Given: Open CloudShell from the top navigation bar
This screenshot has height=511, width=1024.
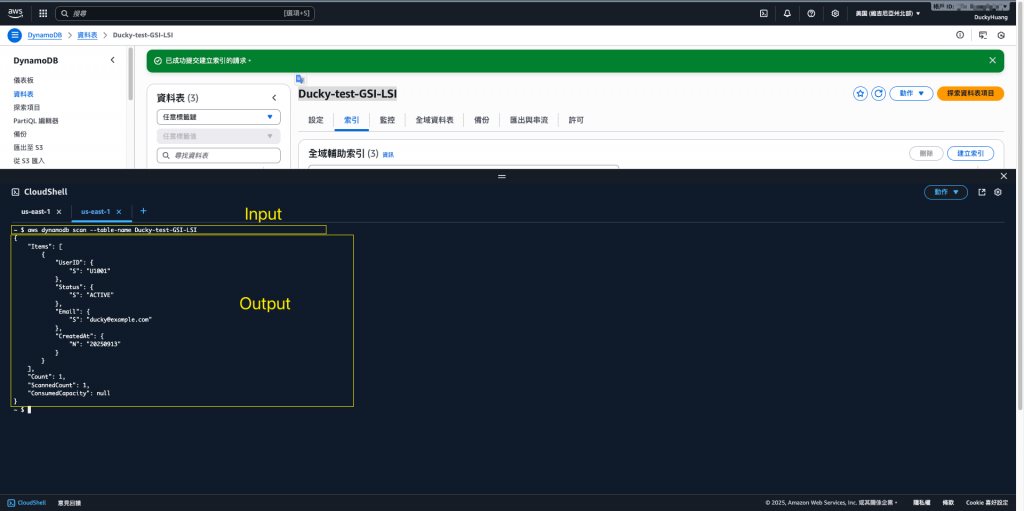Looking at the screenshot, I should (763, 13).
